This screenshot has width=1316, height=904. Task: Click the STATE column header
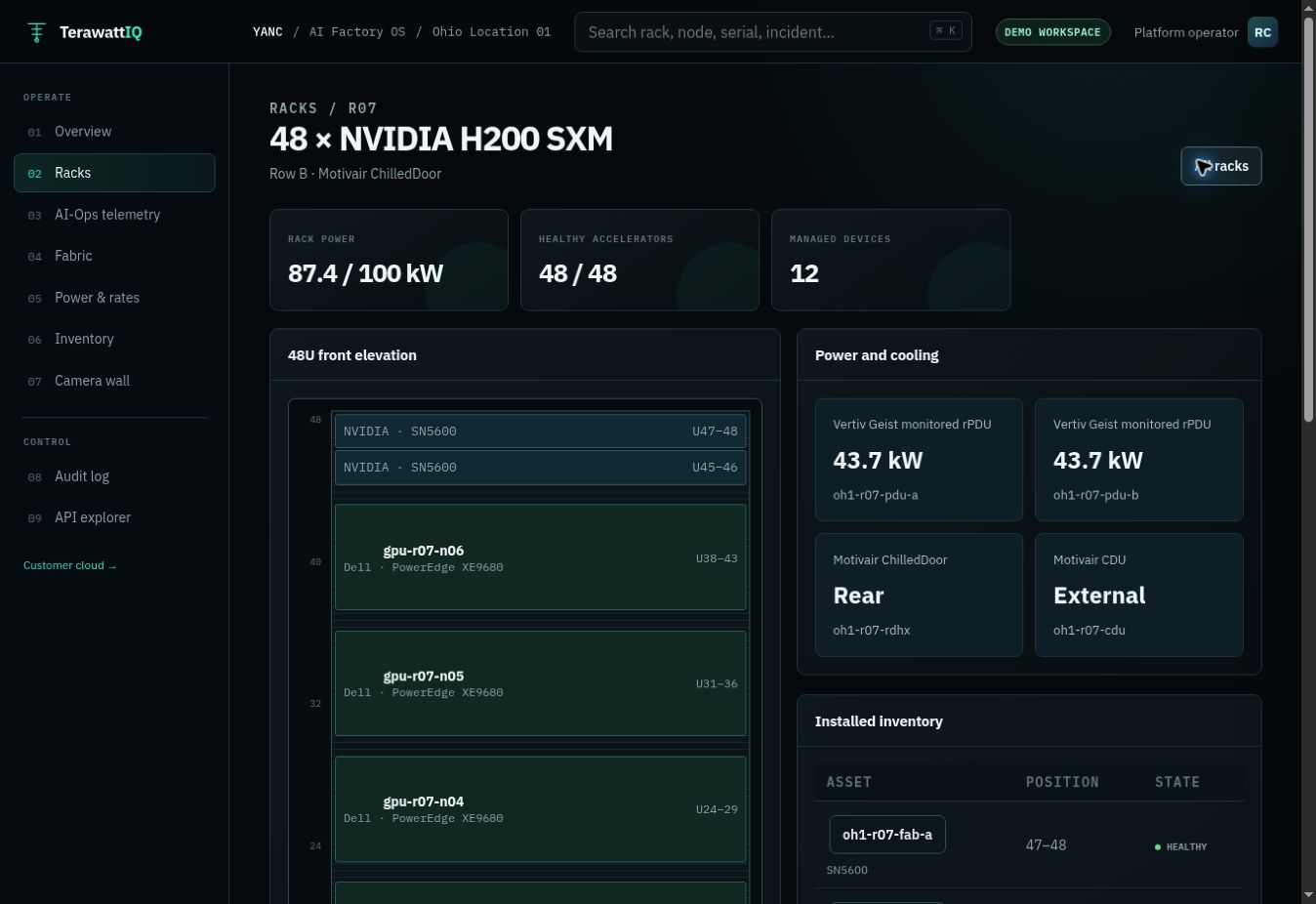[1177, 782]
